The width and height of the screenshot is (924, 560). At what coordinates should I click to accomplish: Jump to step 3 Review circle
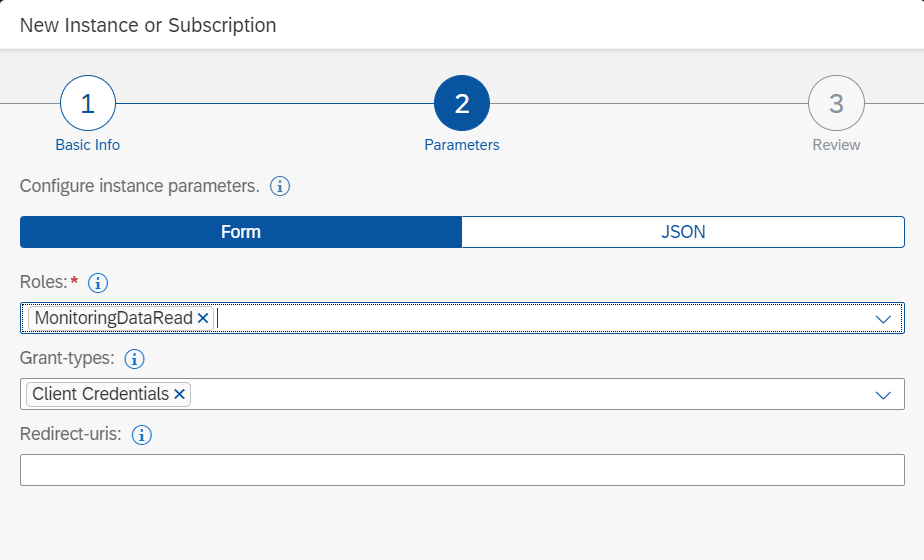836,103
